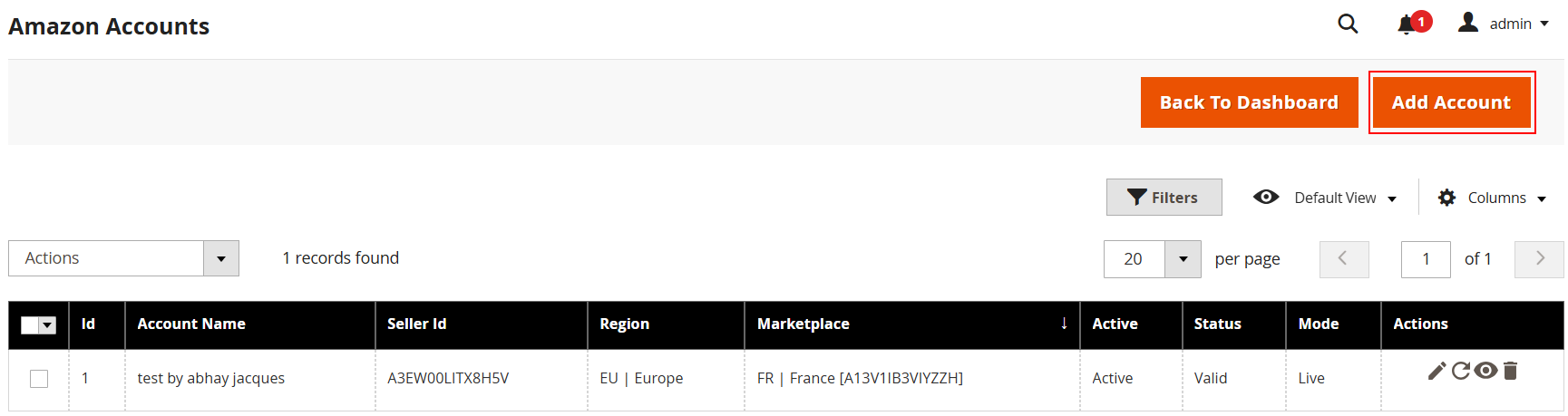
Task: Open the header multiselect dropdown arrow
Action: (x=48, y=325)
